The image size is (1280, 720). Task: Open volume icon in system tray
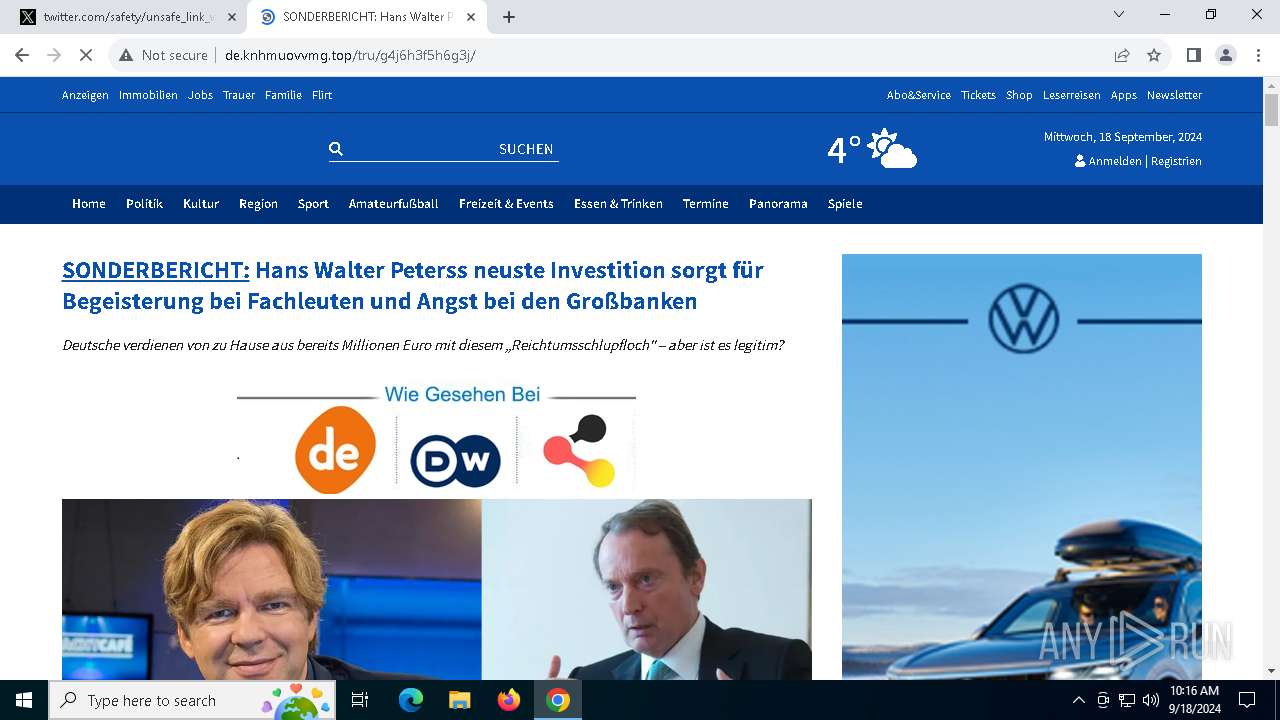click(x=1151, y=700)
